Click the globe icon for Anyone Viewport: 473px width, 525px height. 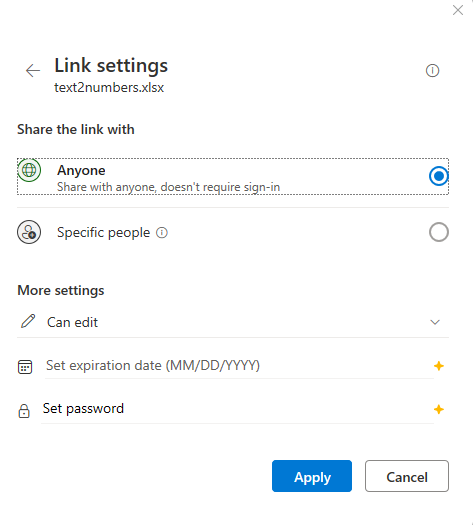tap(29, 170)
